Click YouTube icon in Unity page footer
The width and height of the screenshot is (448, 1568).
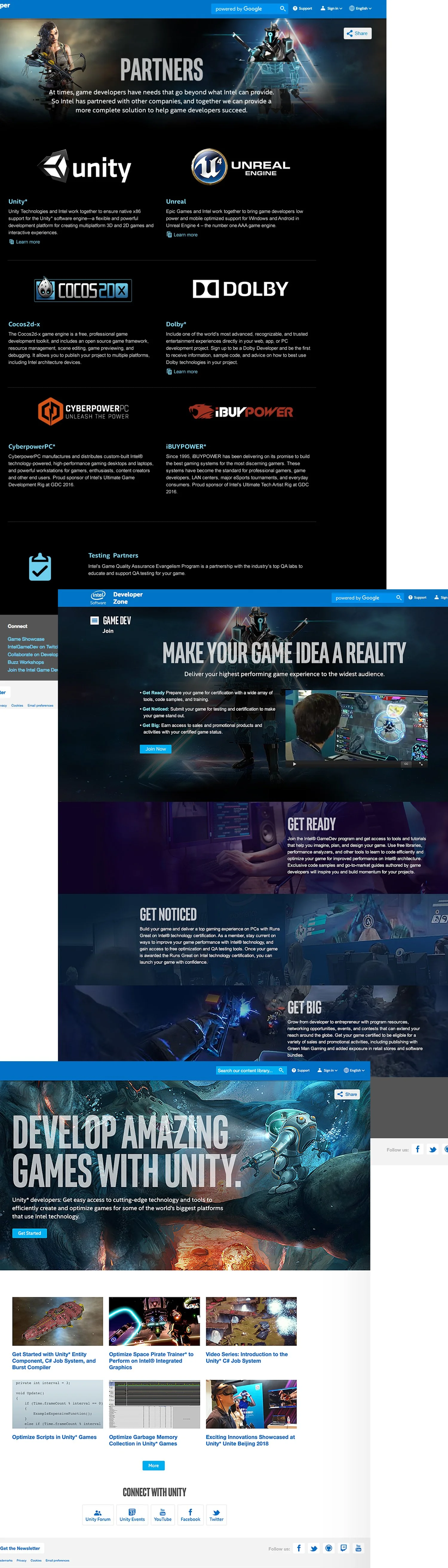[358, 1548]
